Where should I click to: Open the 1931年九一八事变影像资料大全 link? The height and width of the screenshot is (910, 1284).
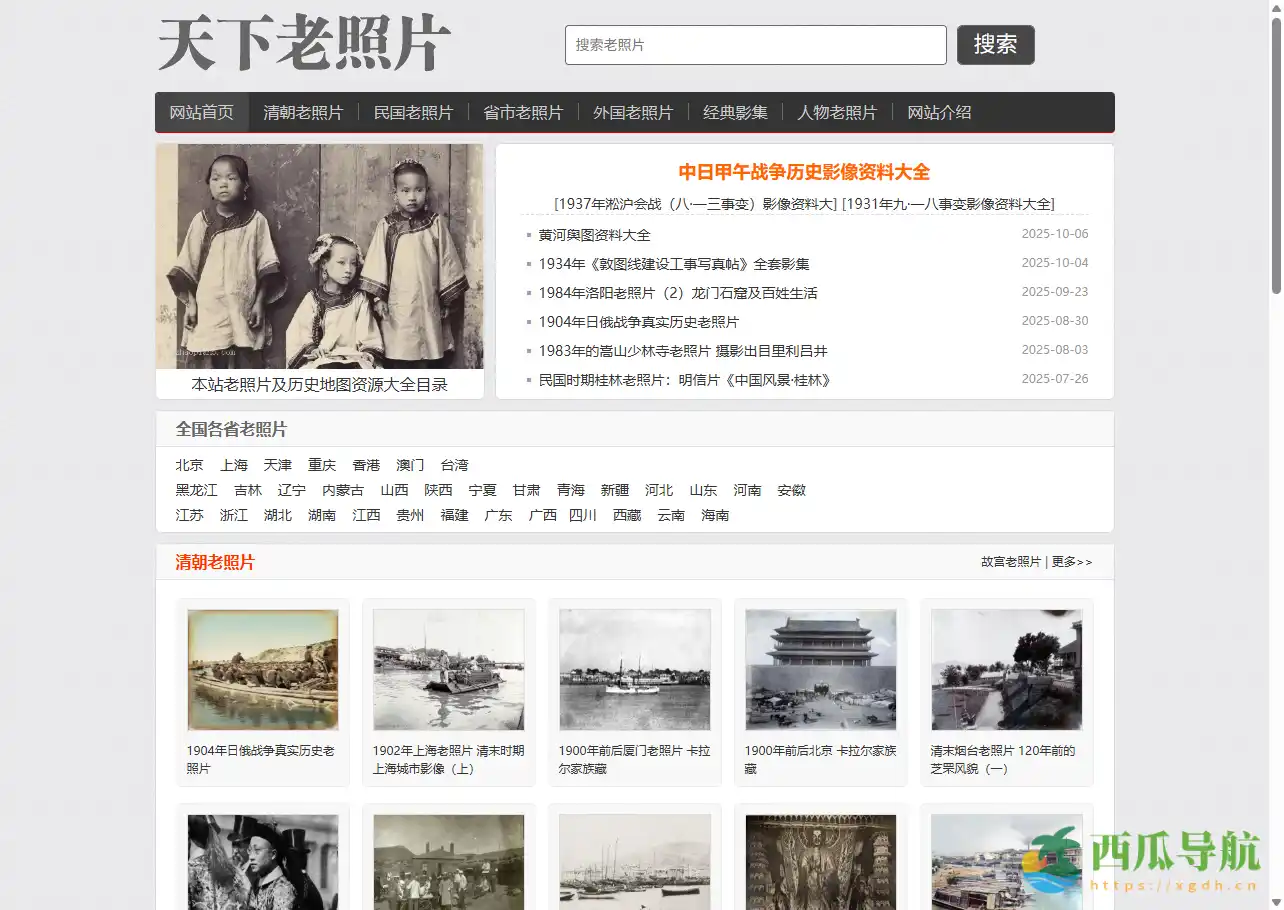click(948, 203)
